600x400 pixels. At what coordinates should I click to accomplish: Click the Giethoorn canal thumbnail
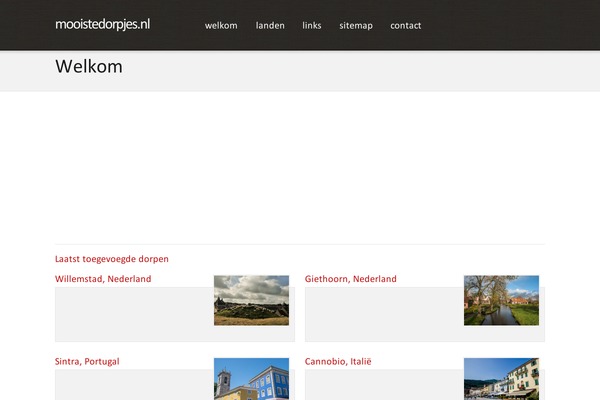(x=501, y=300)
